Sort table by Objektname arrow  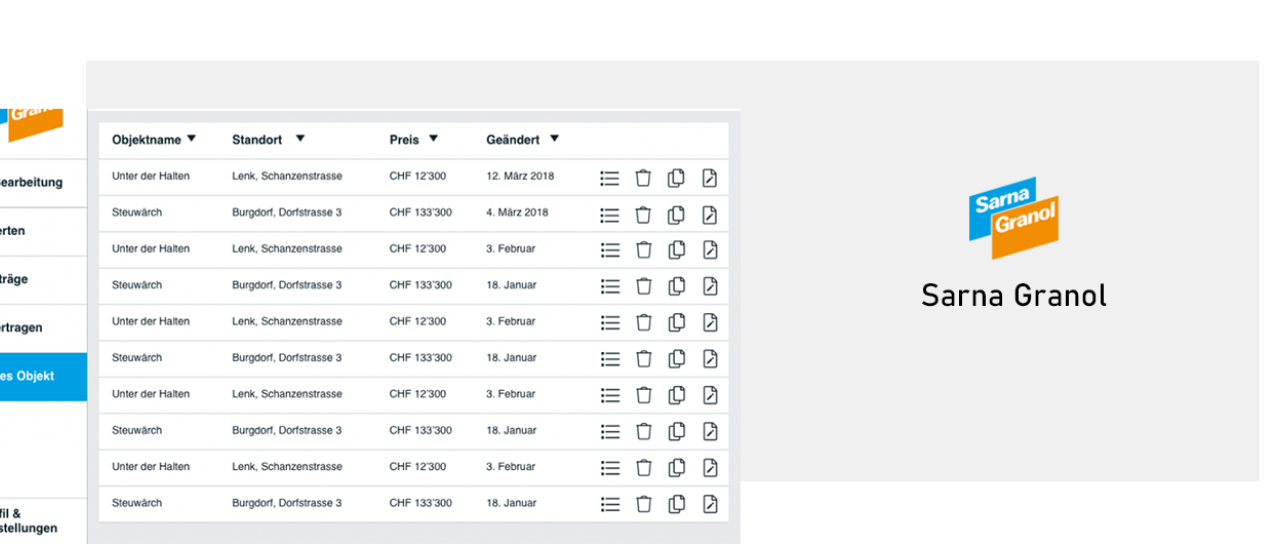point(192,139)
